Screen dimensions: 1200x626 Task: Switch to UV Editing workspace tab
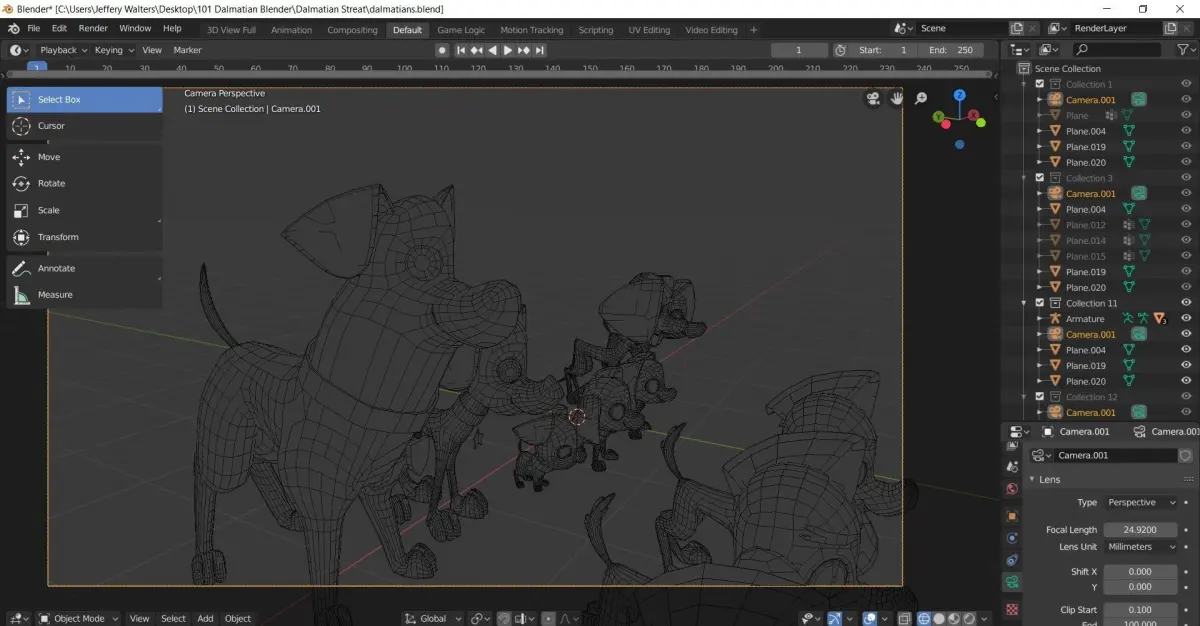649,30
